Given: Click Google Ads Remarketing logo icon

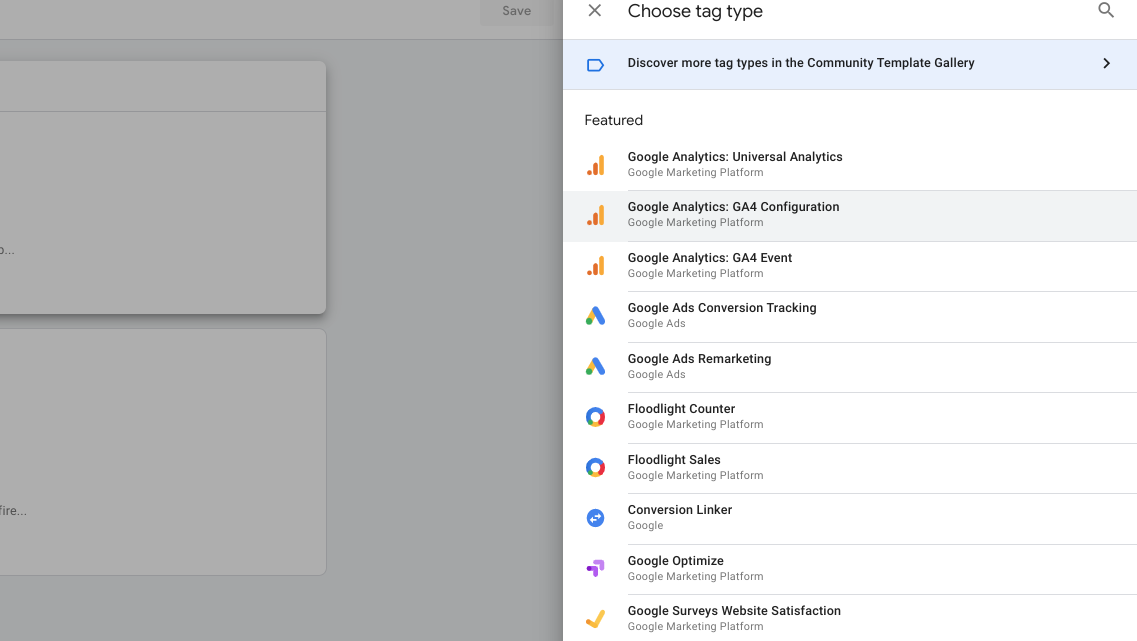Looking at the screenshot, I should pyautogui.click(x=595, y=367).
